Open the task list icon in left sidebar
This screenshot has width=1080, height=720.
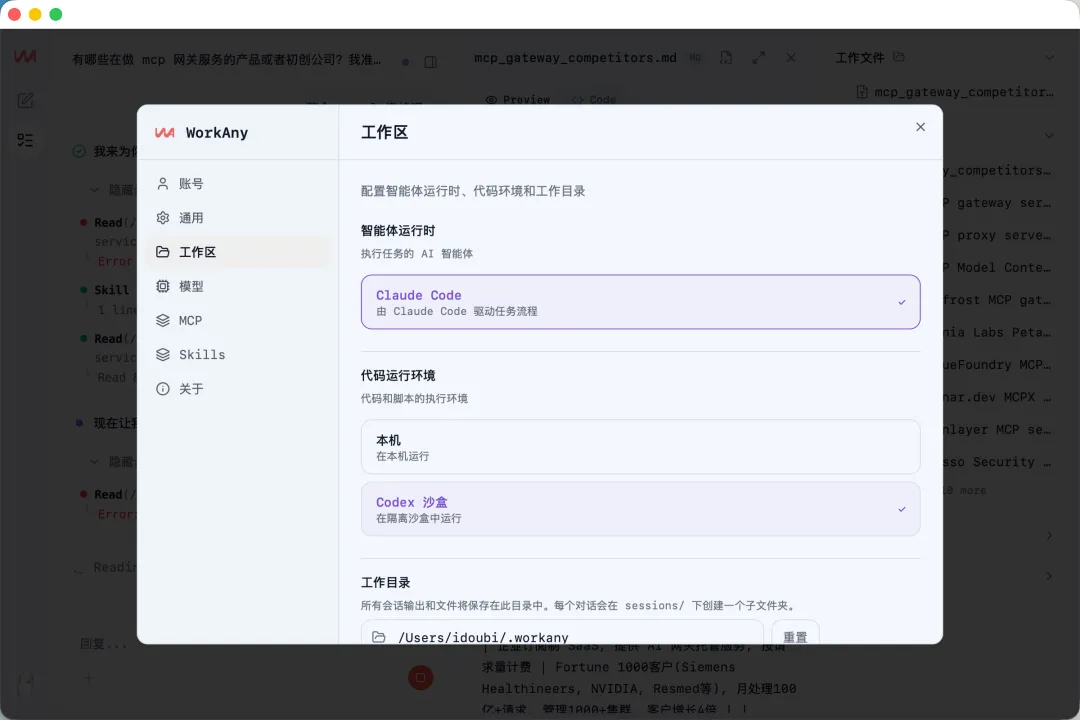pyautogui.click(x=25, y=140)
